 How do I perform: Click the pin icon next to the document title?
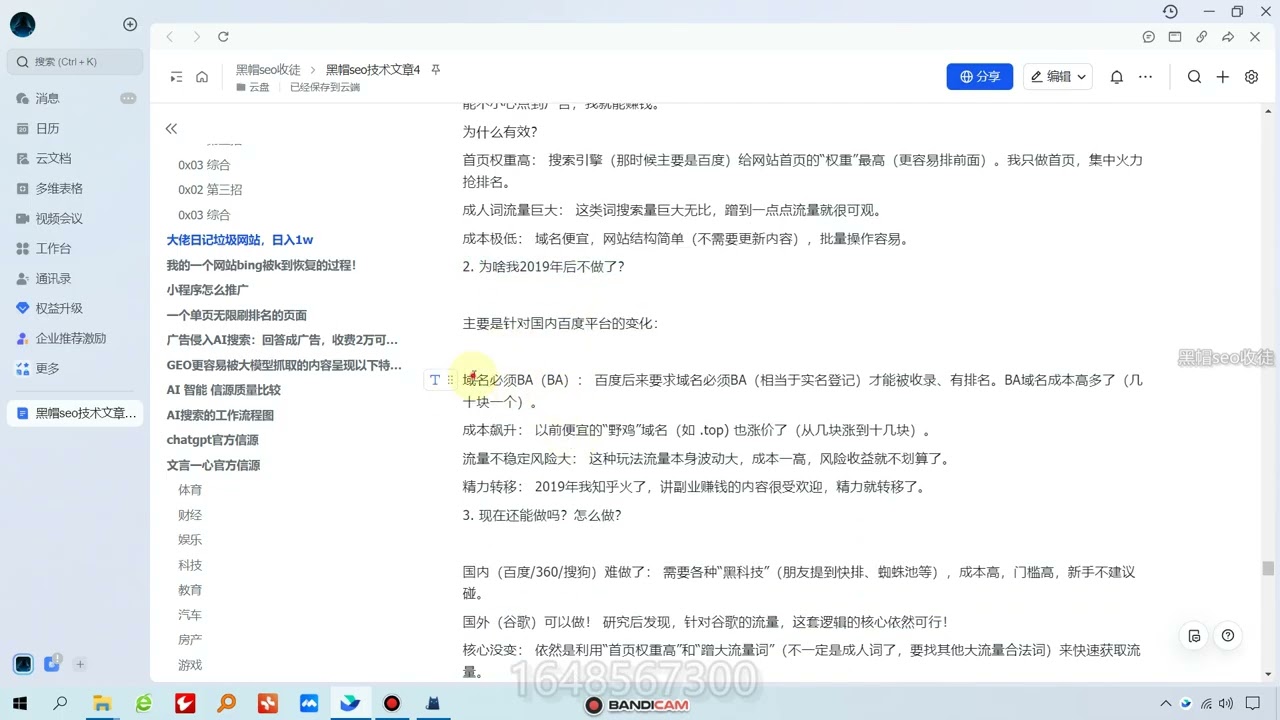click(435, 70)
